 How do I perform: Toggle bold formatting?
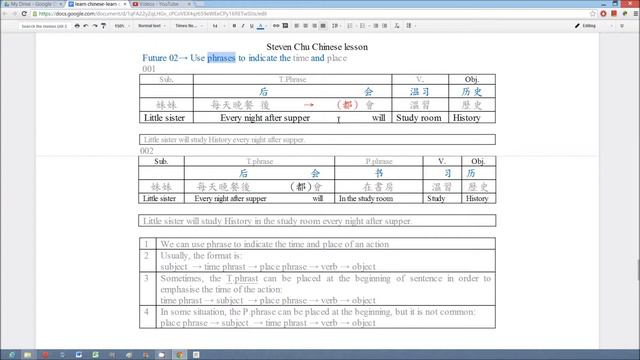pos(234,26)
